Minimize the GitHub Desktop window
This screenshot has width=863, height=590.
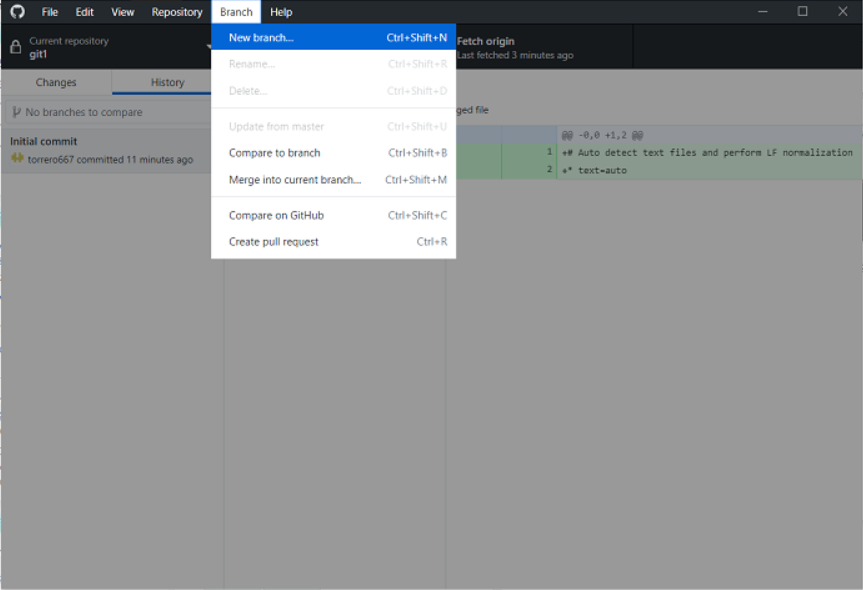pyautogui.click(x=763, y=12)
